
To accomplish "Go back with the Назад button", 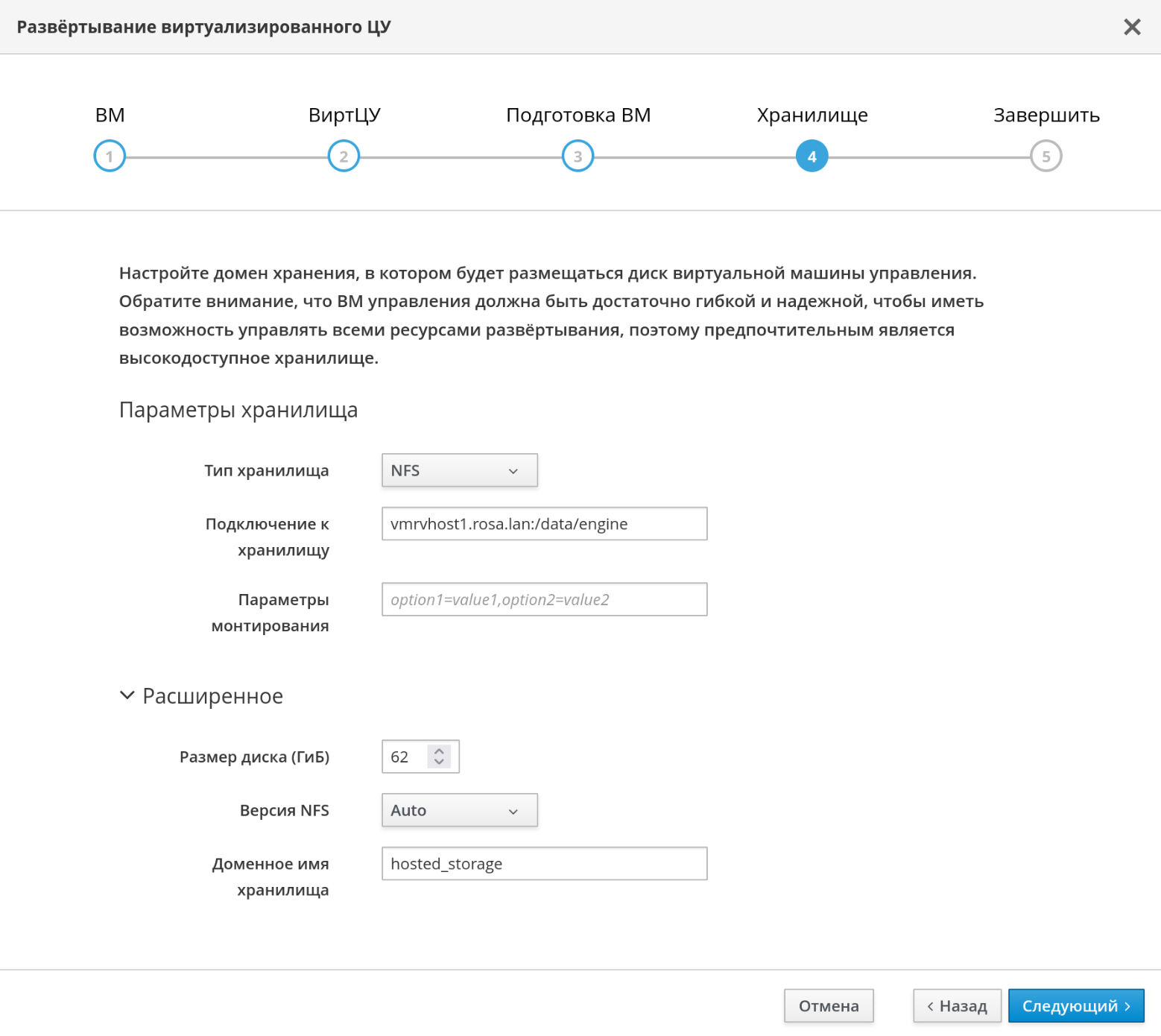I will 957,1006.
